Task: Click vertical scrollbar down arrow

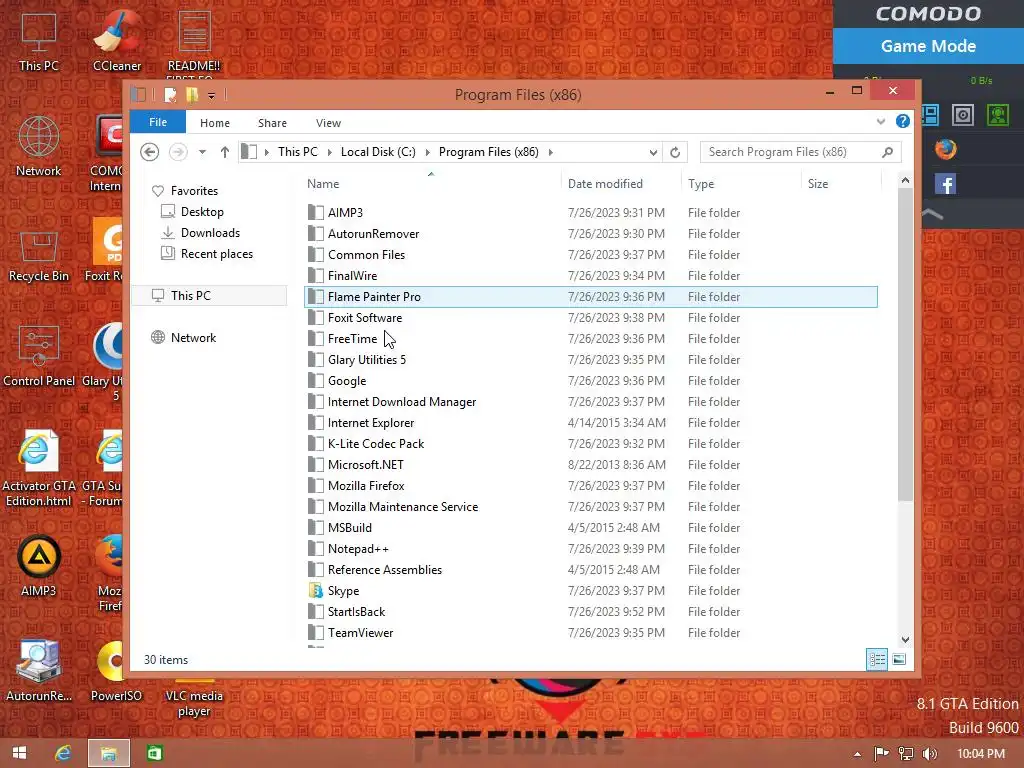Action: point(904,639)
